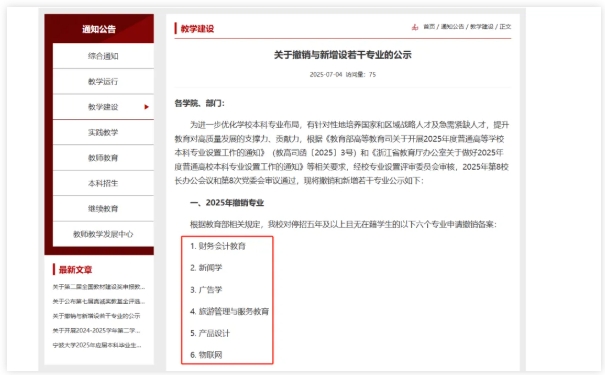Open latest article starting 关于公布第七届
This screenshot has height=375, width=605.
pyautogui.click(x=99, y=301)
